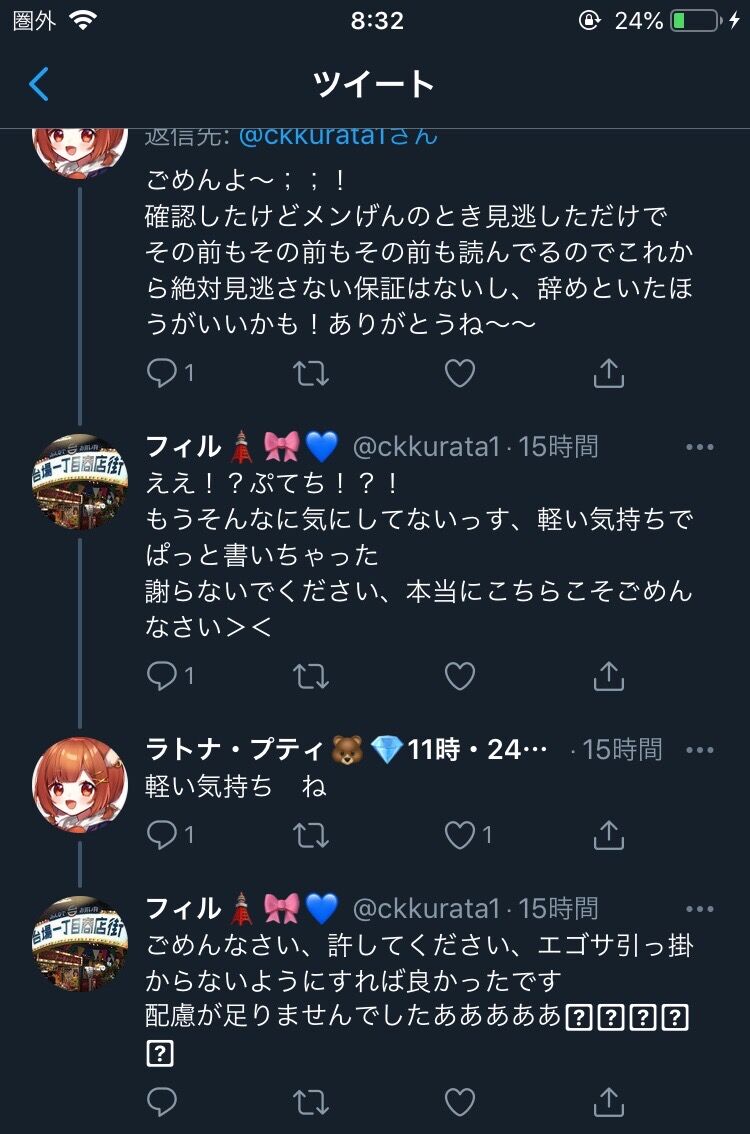
Task: Share the last tweet by フィル
Action: 608,1102
